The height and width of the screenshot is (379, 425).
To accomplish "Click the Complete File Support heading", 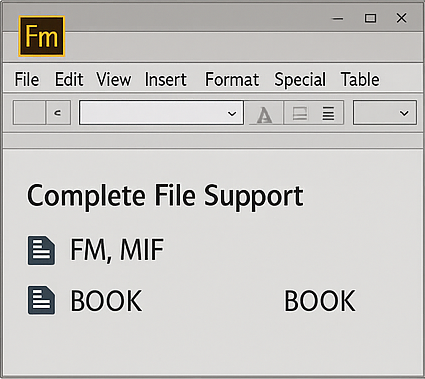I will [x=165, y=196].
